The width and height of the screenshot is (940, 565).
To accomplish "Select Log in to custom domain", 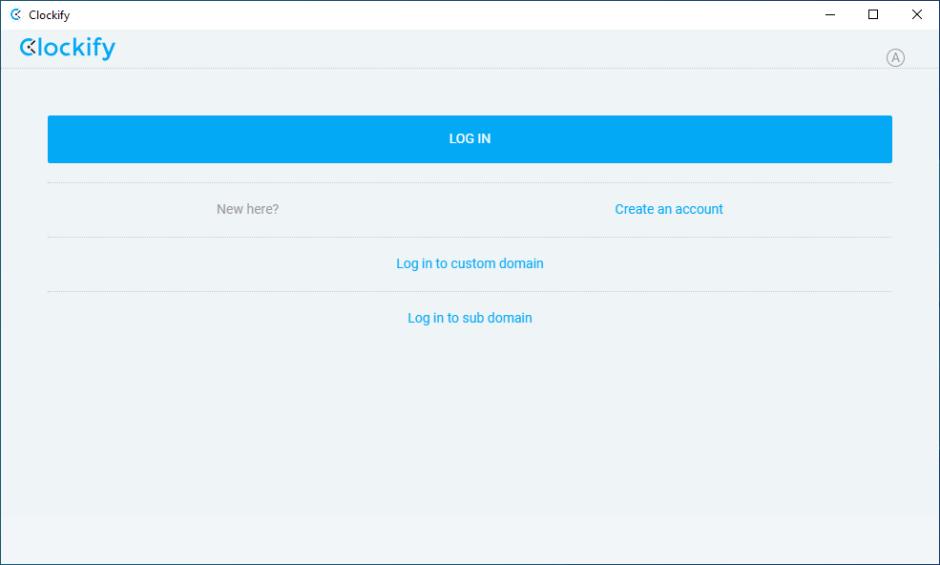I will point(469,264).
